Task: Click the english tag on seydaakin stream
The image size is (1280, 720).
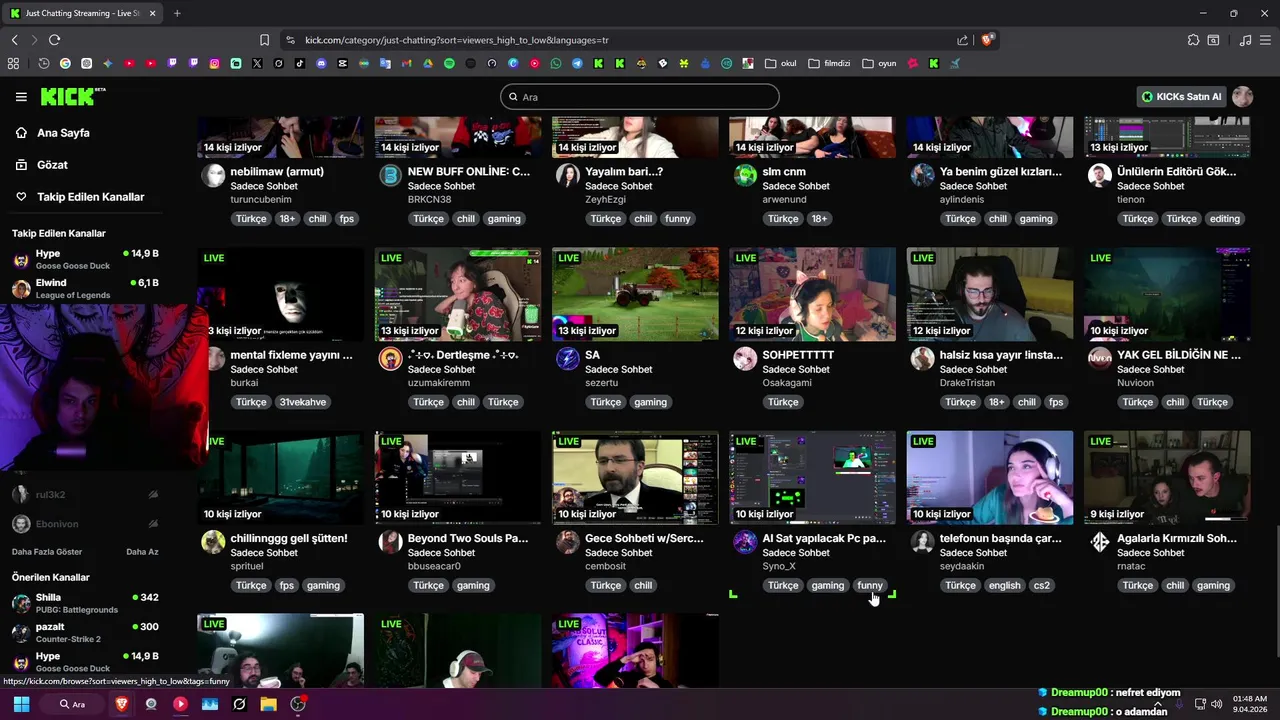Action: point(1005,586)
